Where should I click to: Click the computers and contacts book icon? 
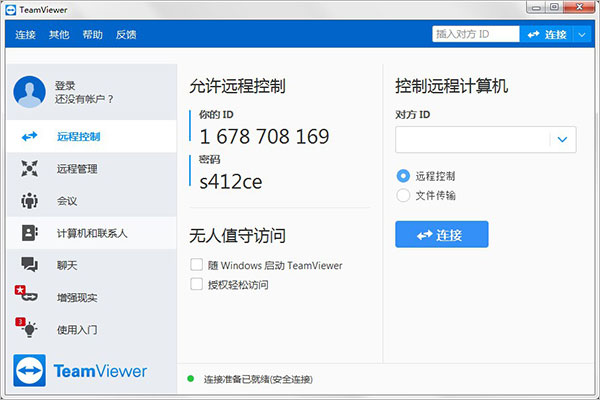coord(29,233)
